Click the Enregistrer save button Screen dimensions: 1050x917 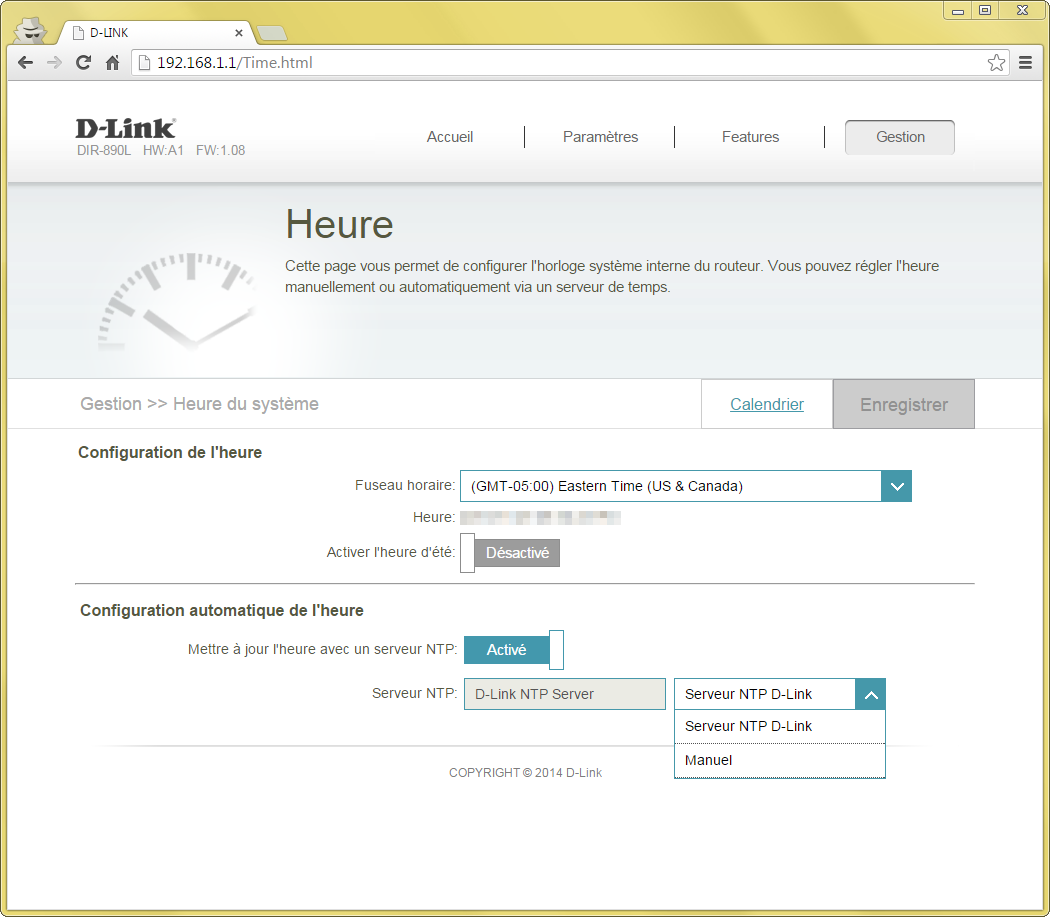coord(903,404)
